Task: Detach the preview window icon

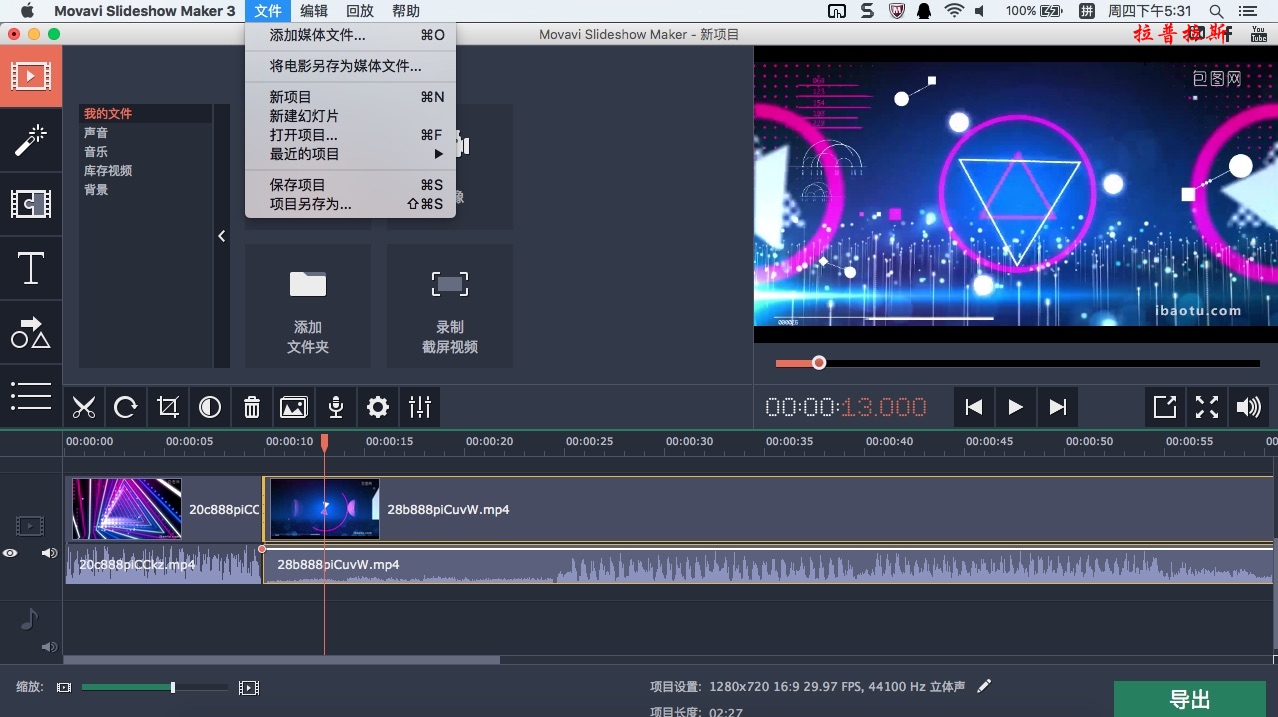Action: 1165,407
